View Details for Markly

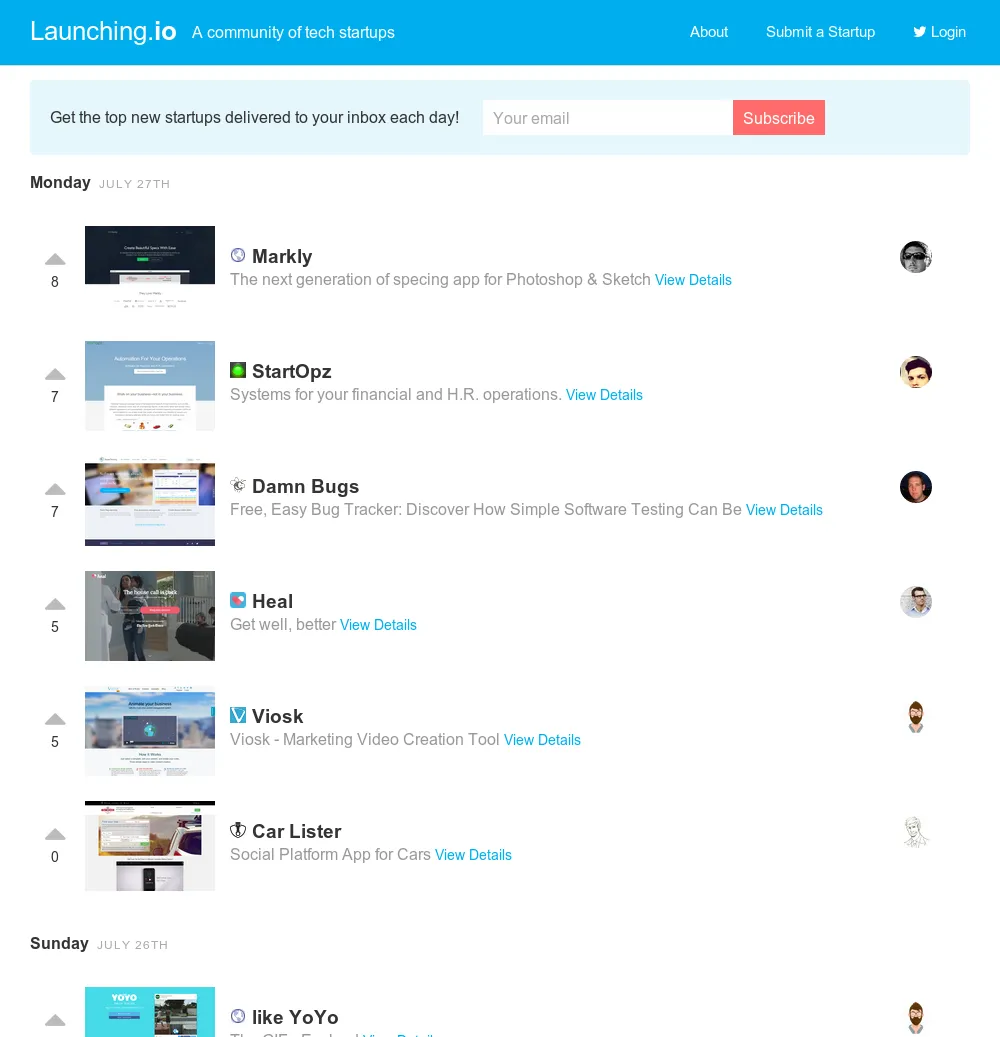click(x=693, y=280)
